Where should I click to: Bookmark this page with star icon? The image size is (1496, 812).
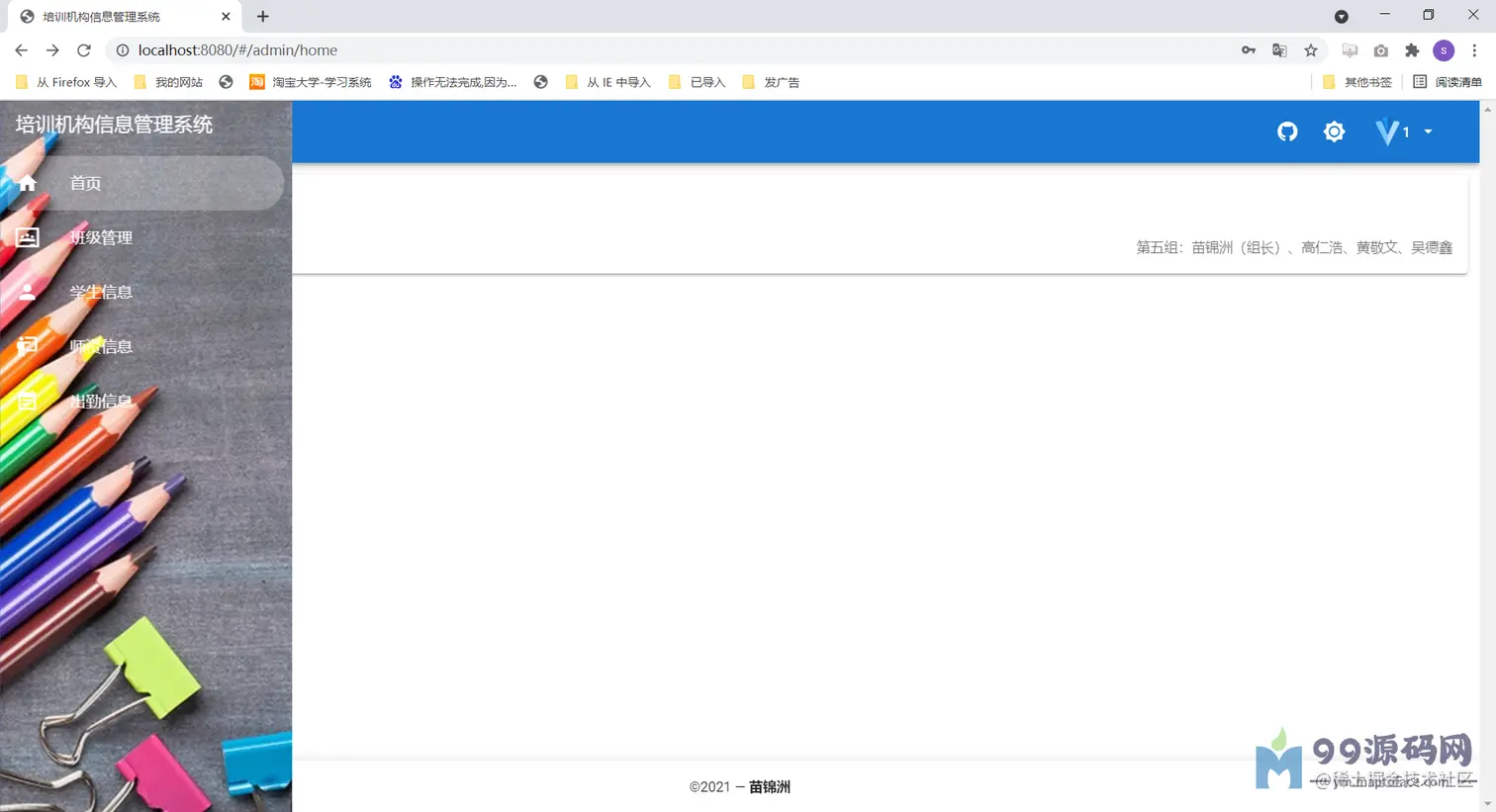[x=1311, y=50]
